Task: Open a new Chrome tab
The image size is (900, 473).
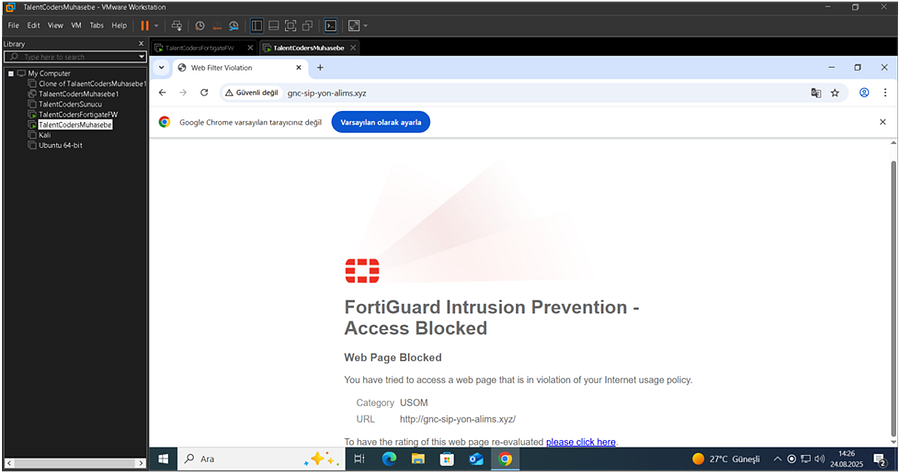Action: point(320,68)
